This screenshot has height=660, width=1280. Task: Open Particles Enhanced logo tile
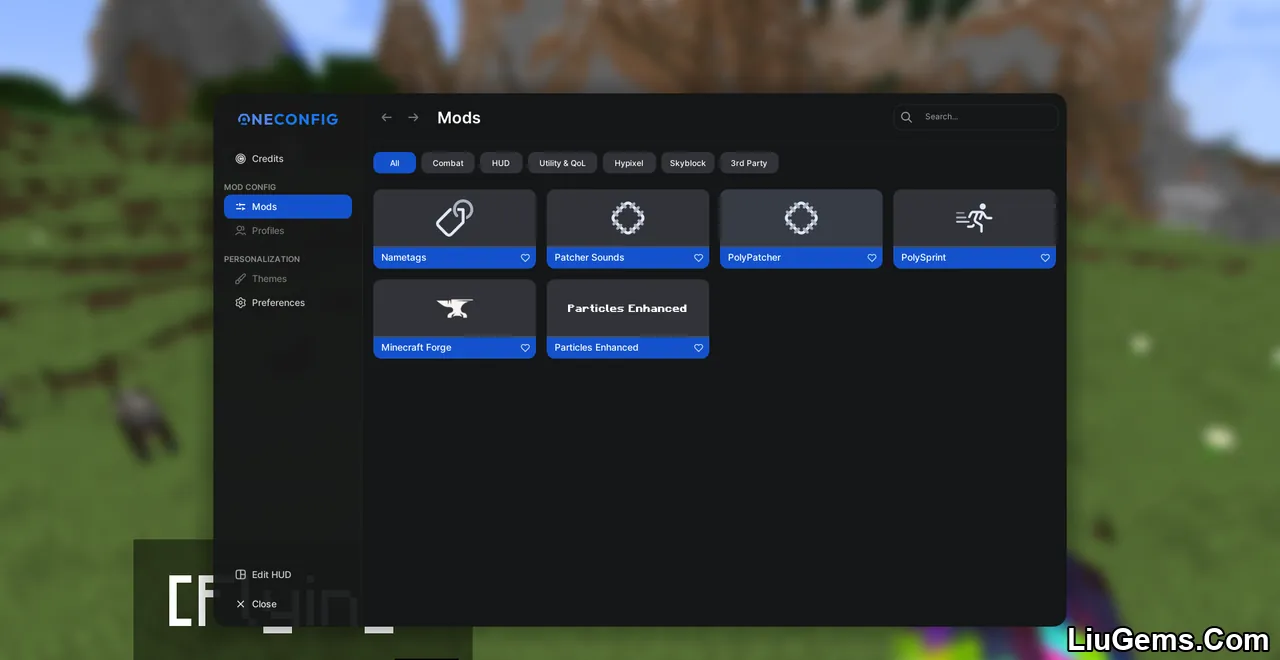click(x=628, y=308)
